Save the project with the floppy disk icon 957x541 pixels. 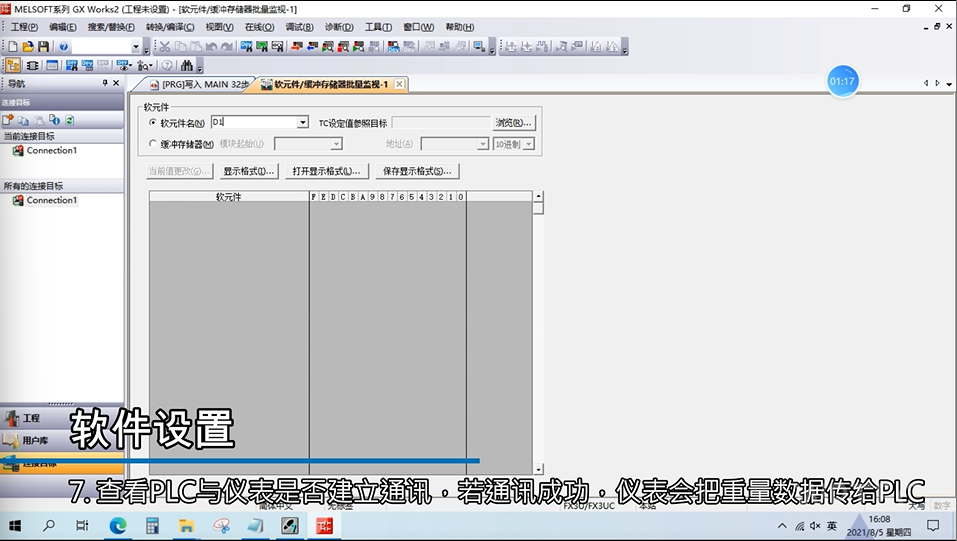pos(43,46)
